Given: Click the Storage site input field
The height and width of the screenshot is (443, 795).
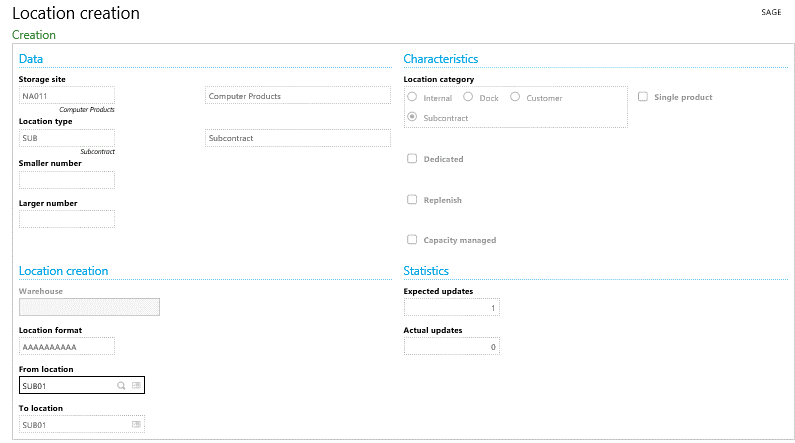Looking at the screenshot, I should [66, 96].
